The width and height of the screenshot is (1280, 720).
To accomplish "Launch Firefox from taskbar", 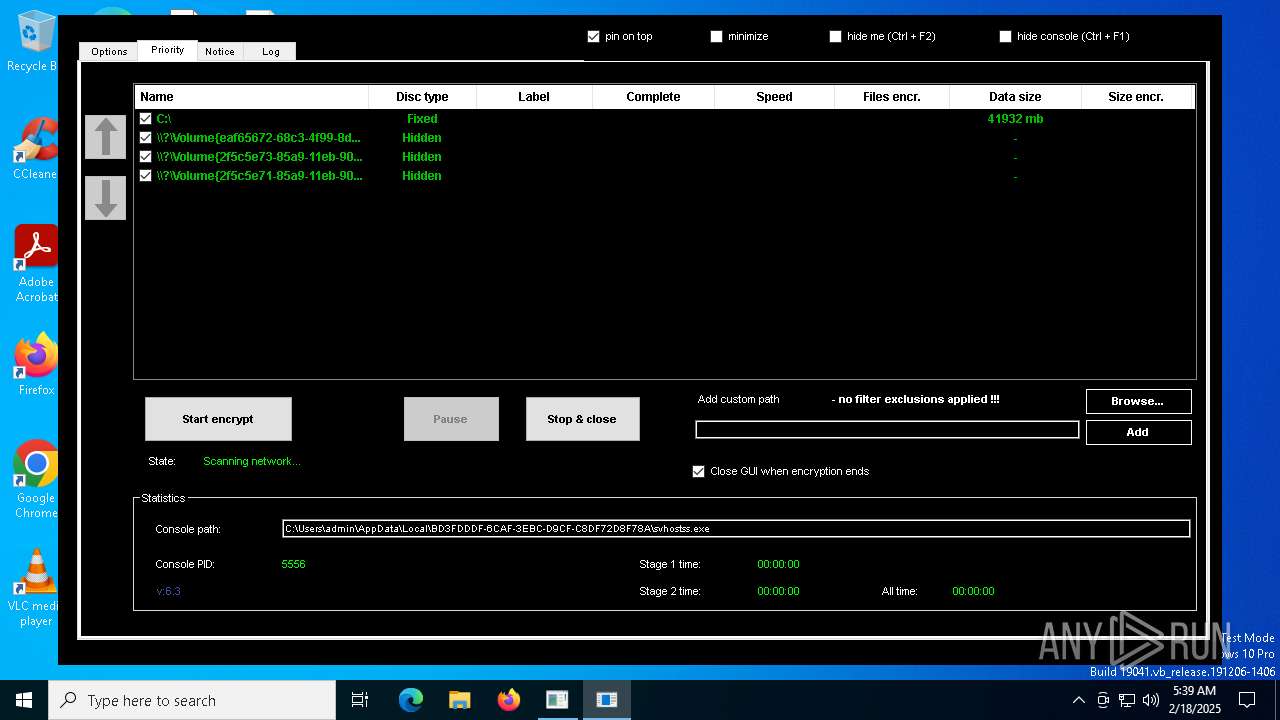I will (x=509, y=700).
